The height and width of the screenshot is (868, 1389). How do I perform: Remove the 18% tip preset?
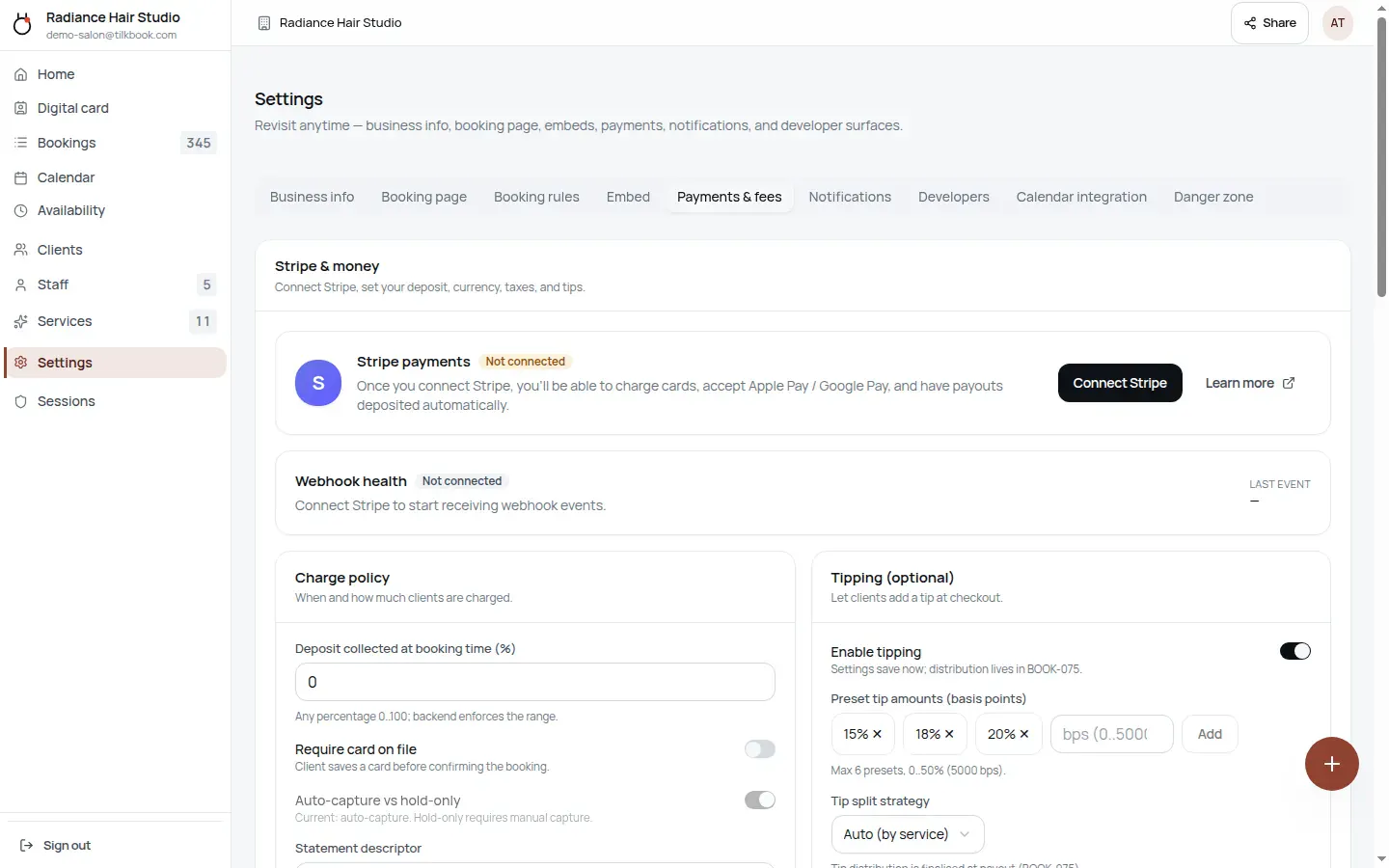tap(949, 734)
